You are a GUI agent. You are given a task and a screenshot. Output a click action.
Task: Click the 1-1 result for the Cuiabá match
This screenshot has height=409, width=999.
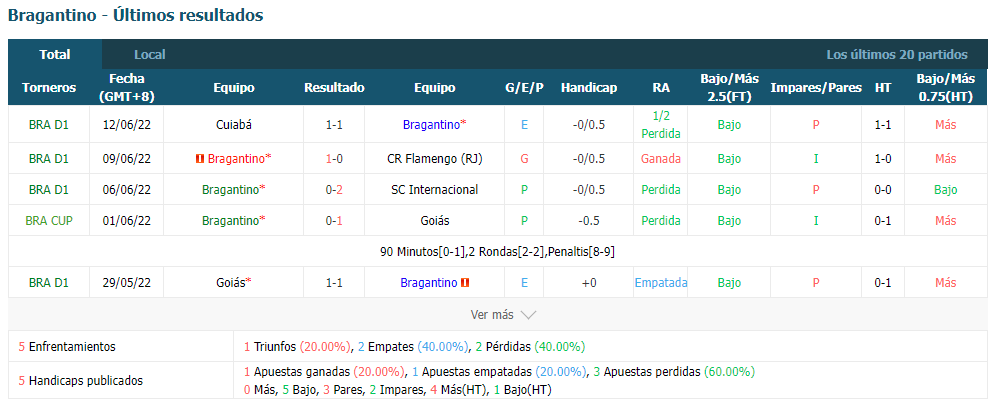pyautogui.click(x=334, y=125)
